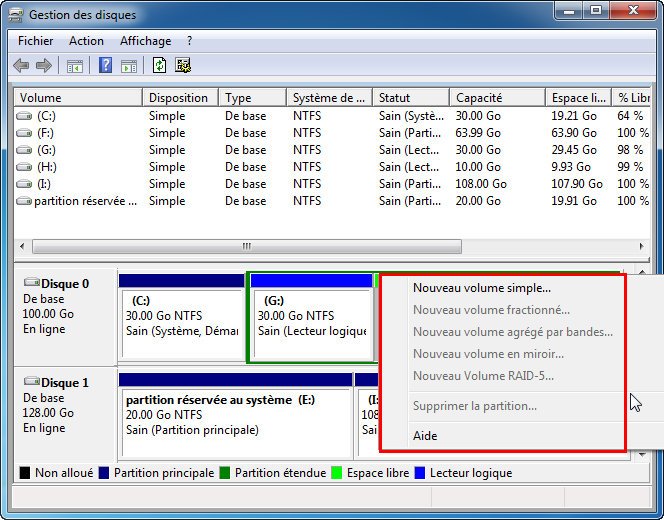The width and height of the screenshot is (664, 520).
Task: Select the (F:) volume name
Action: pyautogui.click(x=45, y=133)
